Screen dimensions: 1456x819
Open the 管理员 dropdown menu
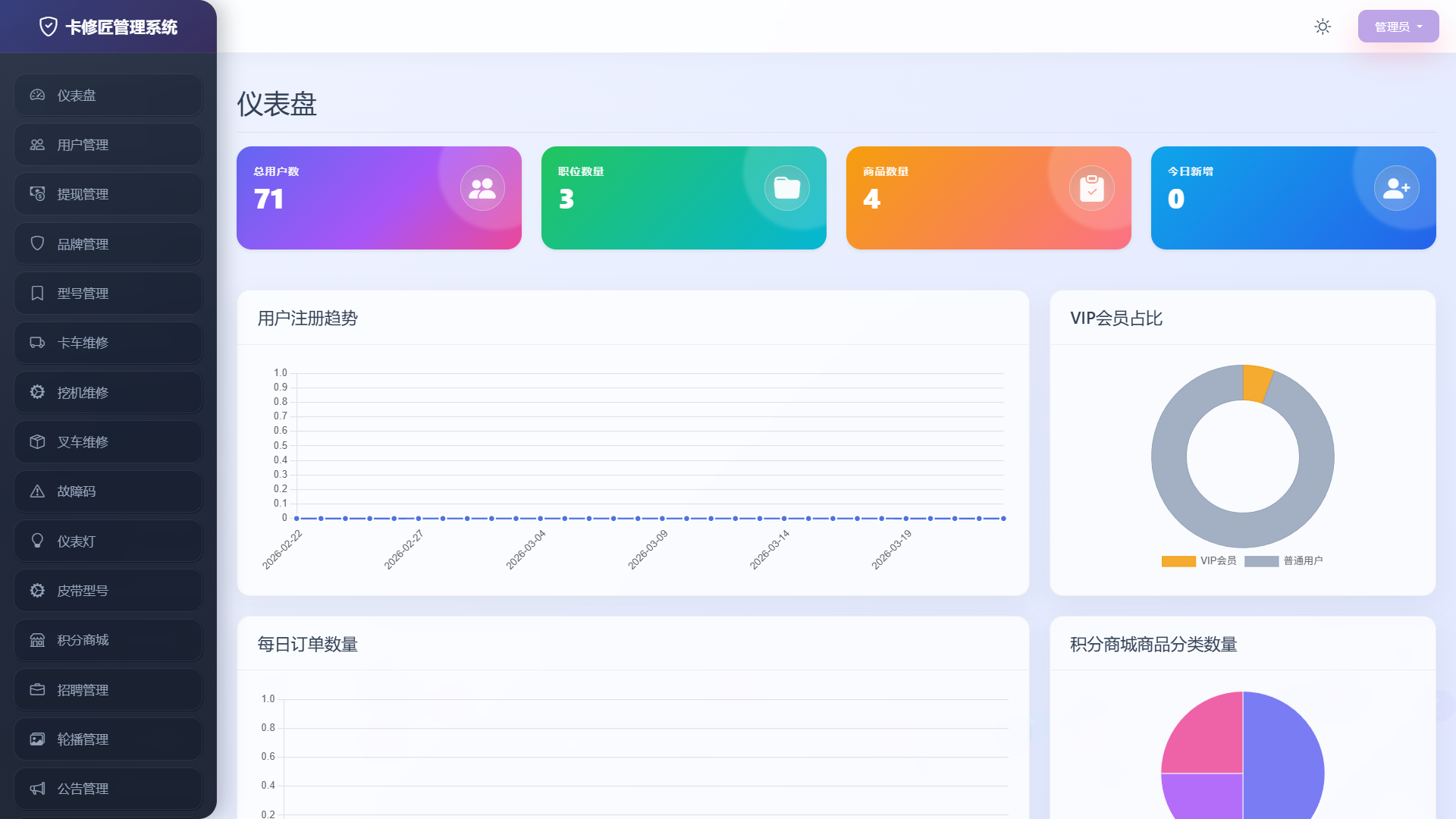click(x=1398, y=27)
